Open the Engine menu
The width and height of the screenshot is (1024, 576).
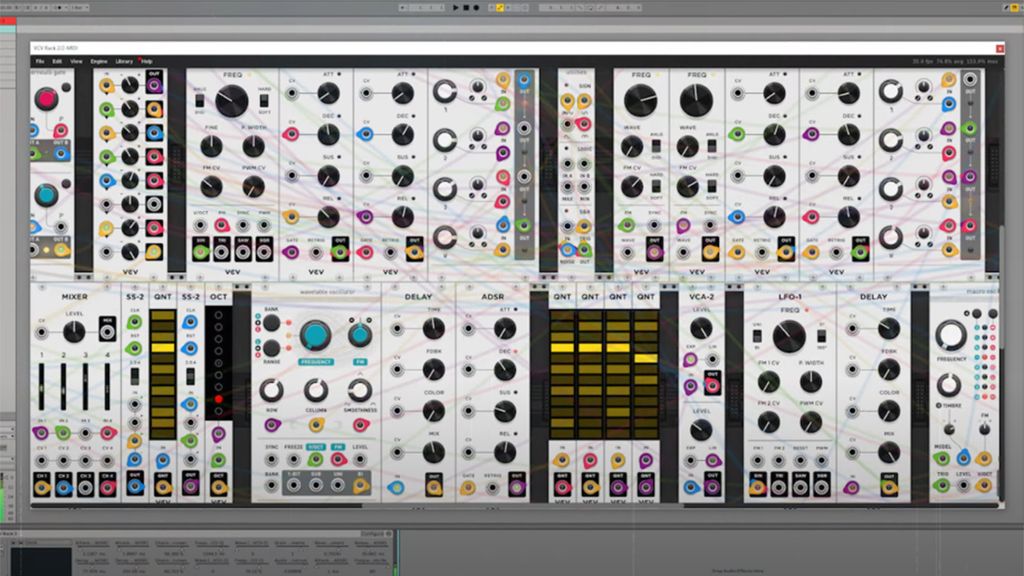(x=98, y=61)
